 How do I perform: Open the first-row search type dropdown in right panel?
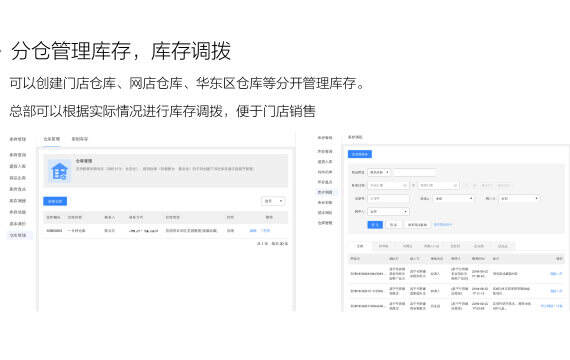point(379,172)
